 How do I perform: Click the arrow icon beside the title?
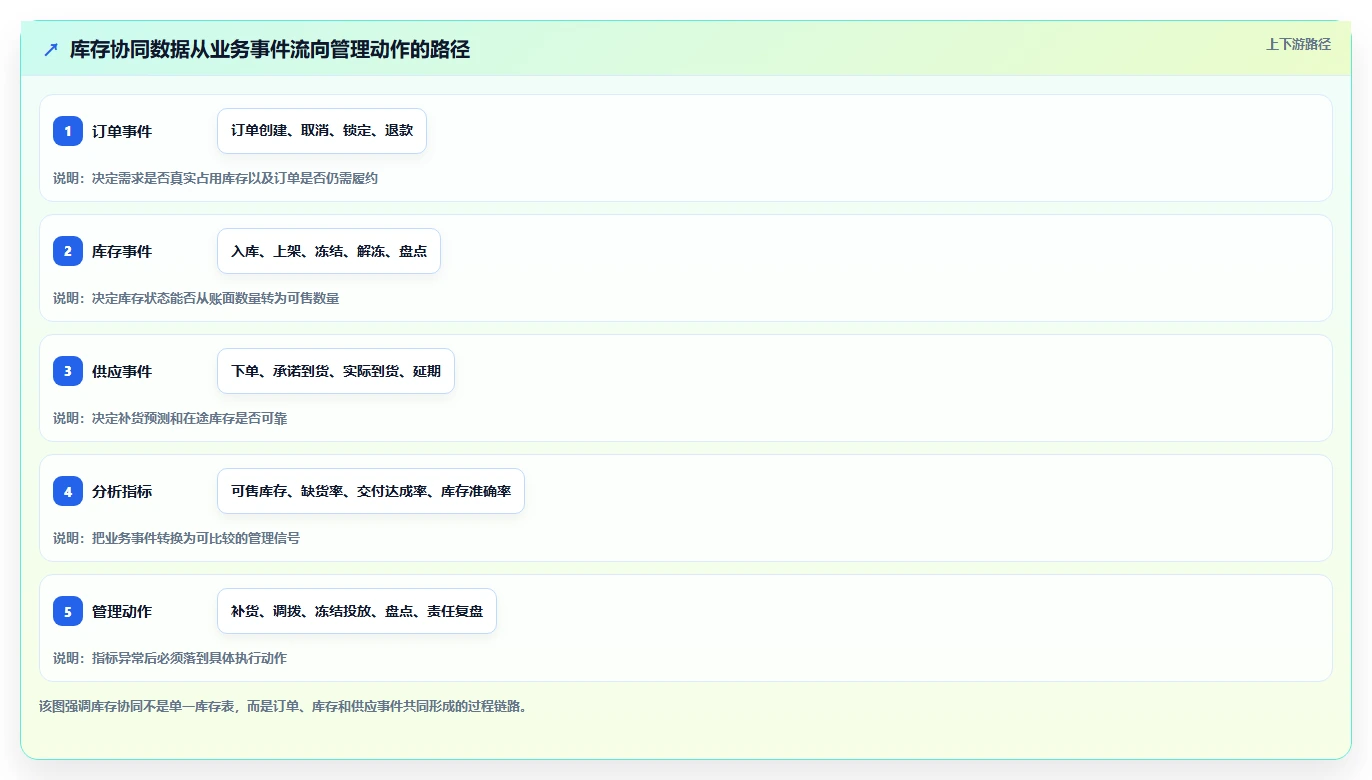click(x=51, y=49)
